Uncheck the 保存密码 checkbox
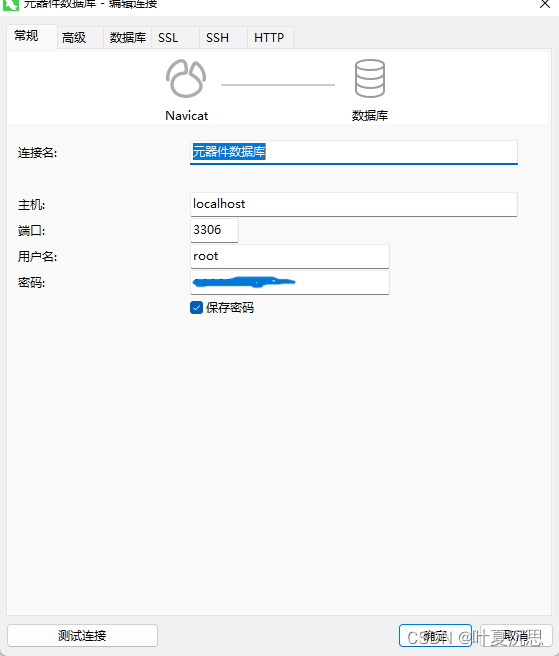The width and height of the screenshot is (559, 656). coord(196,308)
